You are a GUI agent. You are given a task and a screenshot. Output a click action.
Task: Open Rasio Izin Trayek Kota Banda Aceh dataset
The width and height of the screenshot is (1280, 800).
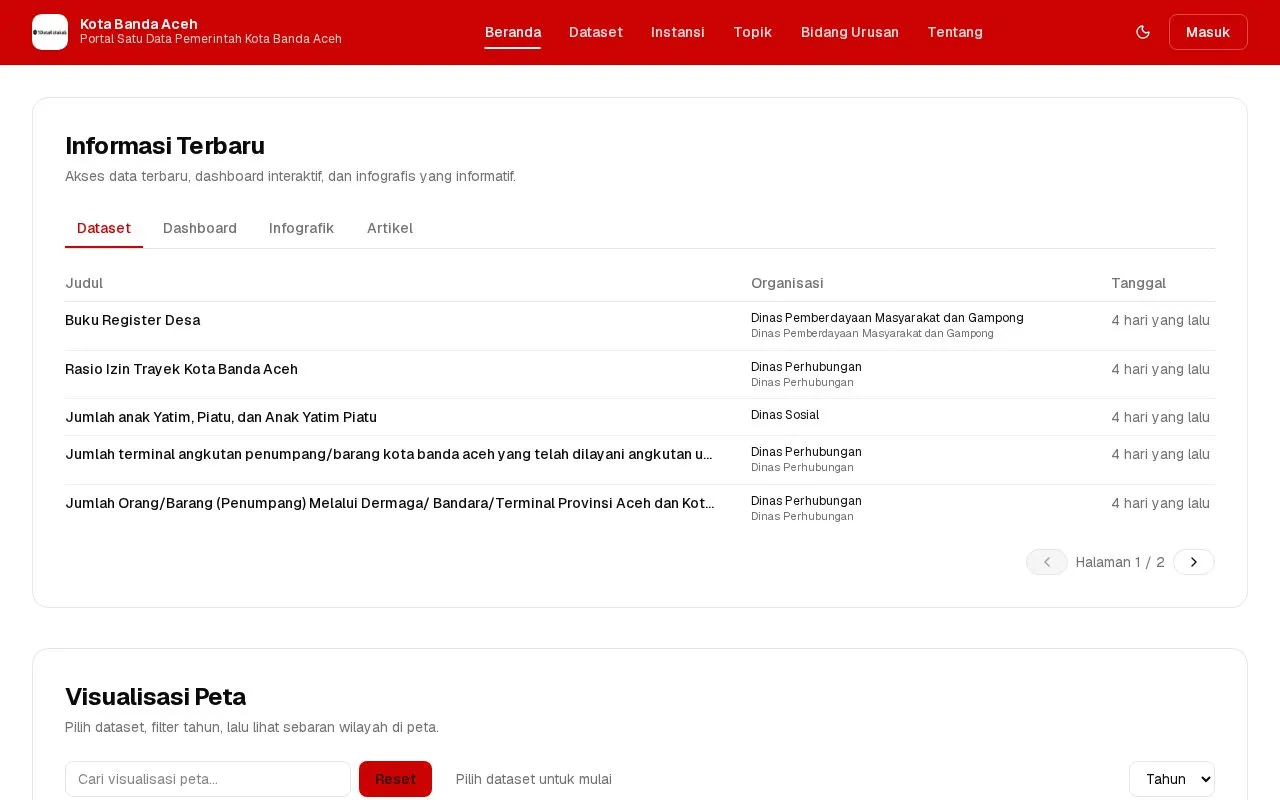182,369
